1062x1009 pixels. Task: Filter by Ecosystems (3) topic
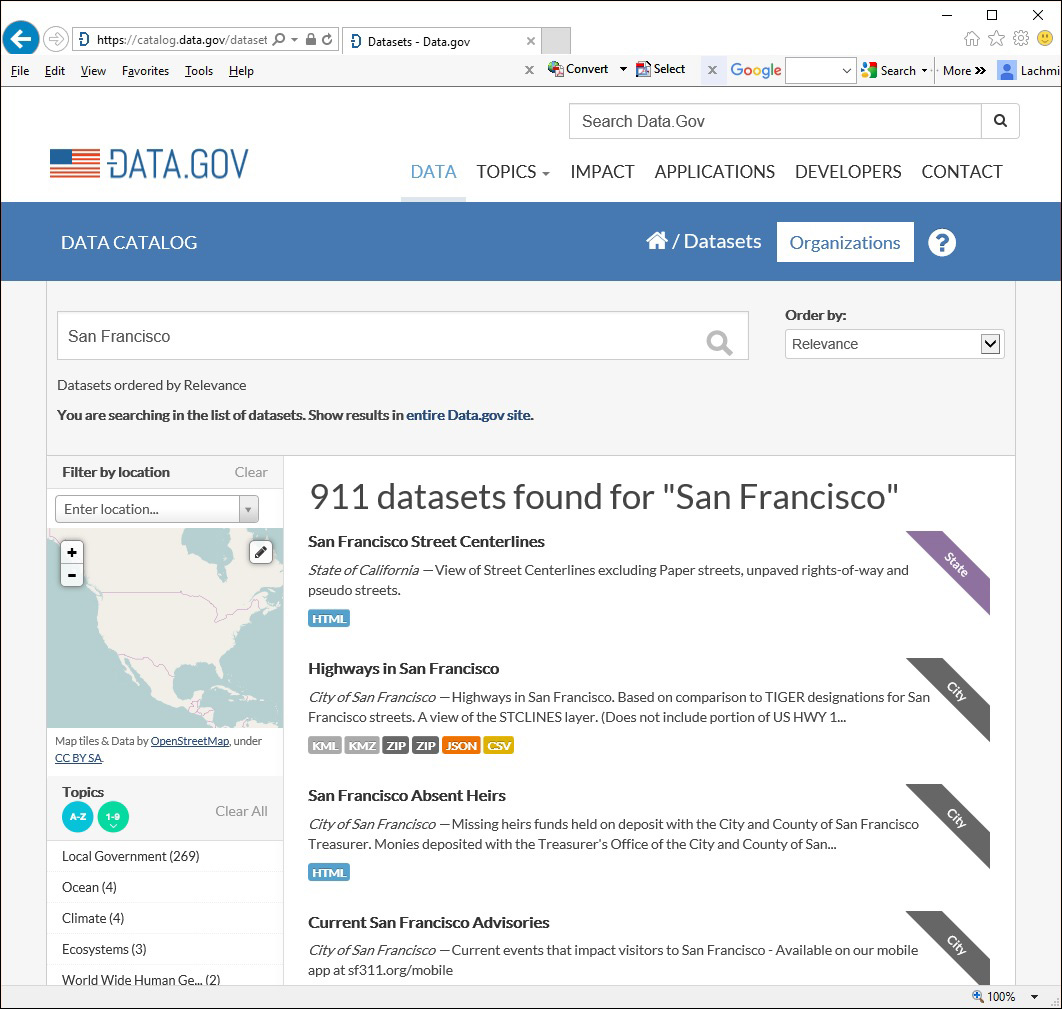pyautogui.click(x=104, y=949)
